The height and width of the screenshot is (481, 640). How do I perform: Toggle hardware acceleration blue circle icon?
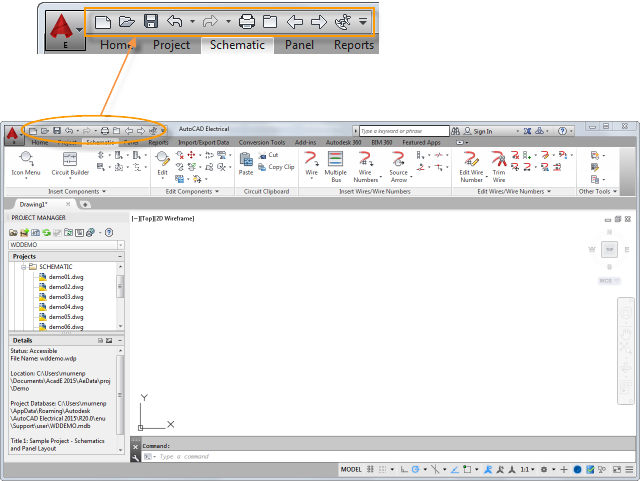577,469
